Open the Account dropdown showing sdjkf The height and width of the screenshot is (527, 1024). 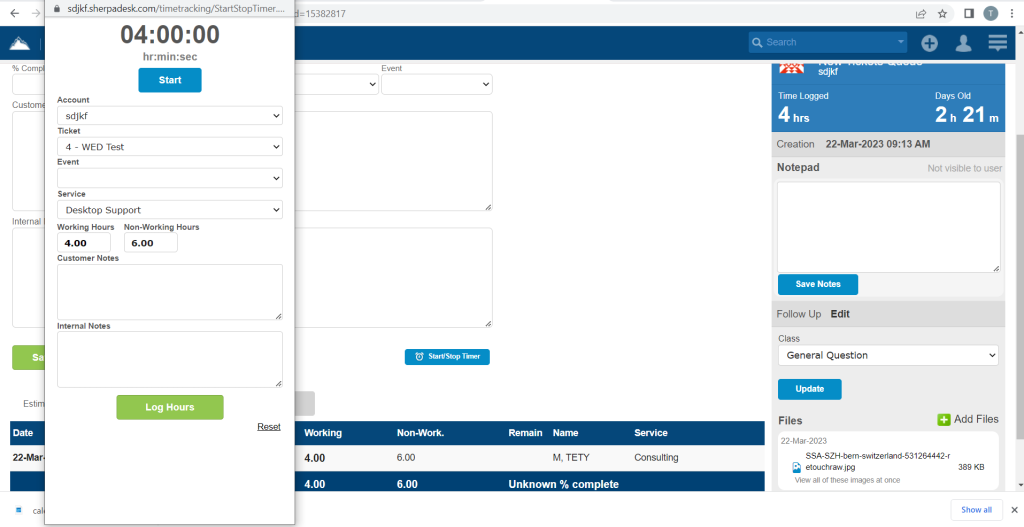(x=170, y=116)
